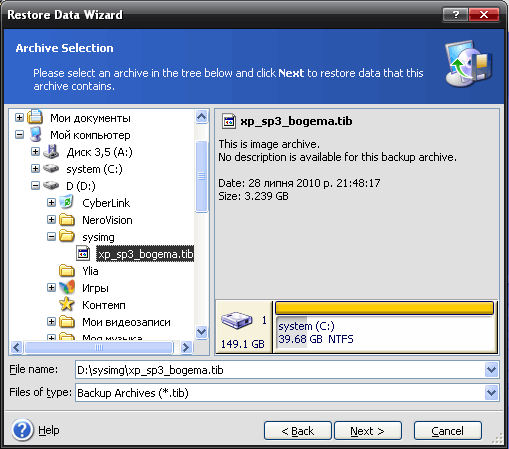
Task: Collapse the D (D:) drive node
Action: pyautogui.click(x=35, y=186)
